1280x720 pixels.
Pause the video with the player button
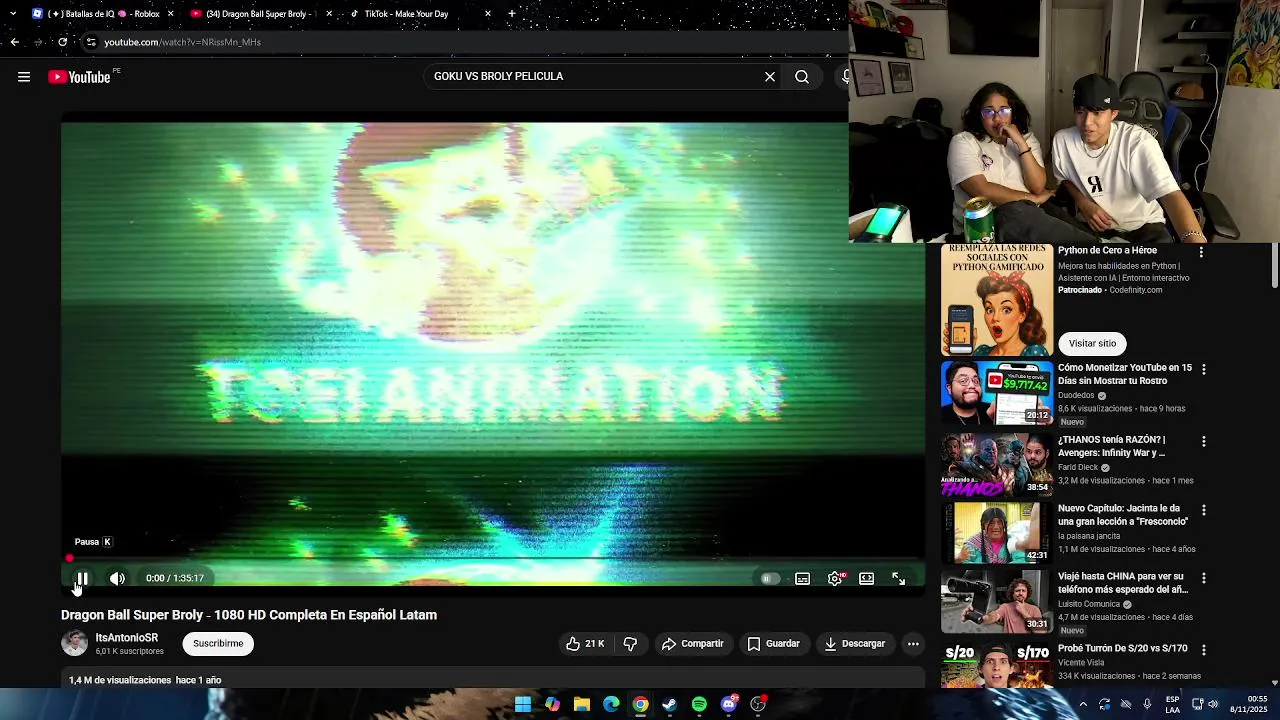click(x=83, y=578)
